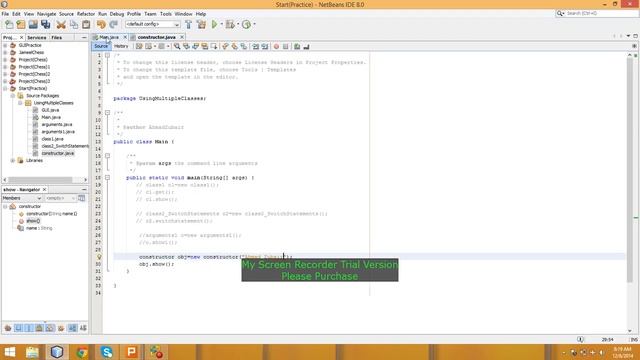The height and width of the screenshot is (360, 640).
Task: Open Chrome from the taskbar
Action: click(82, 352)
